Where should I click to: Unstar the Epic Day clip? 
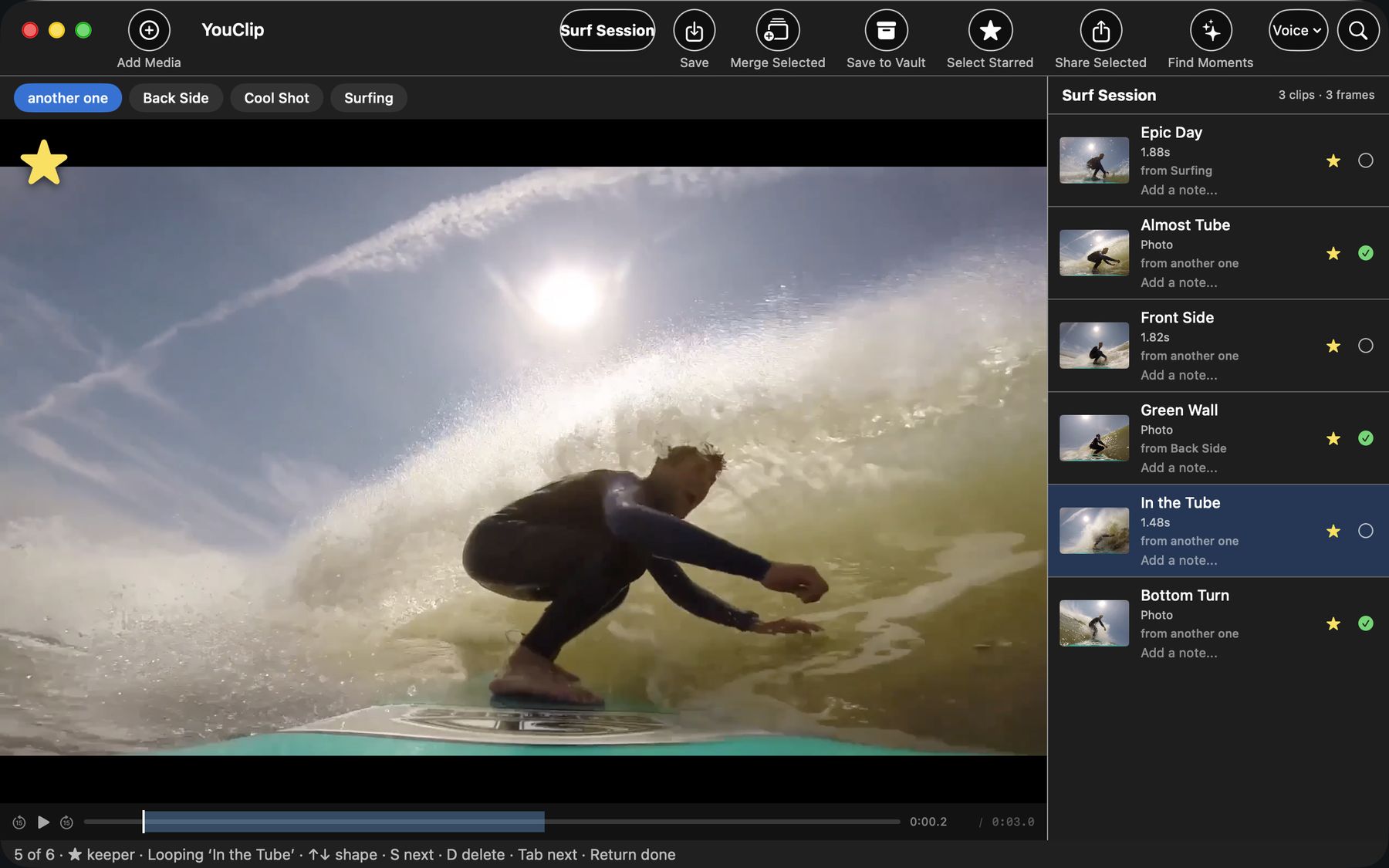tap(1333, 160)
